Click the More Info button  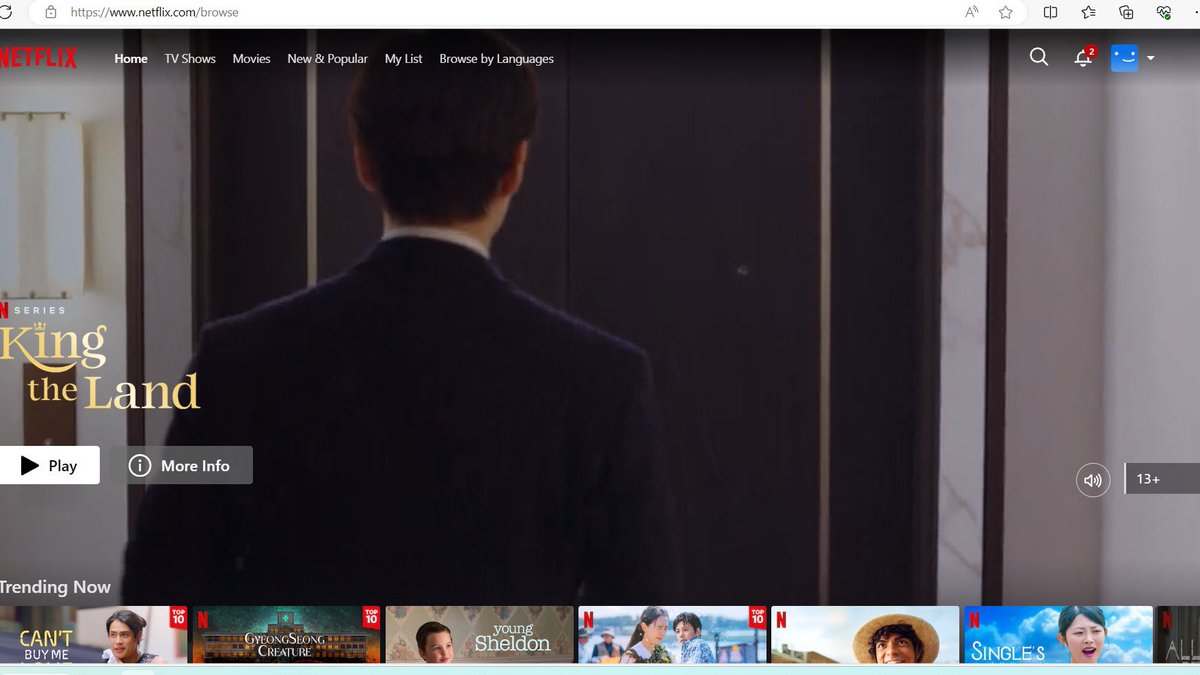pyautogui.click(x=181, y=465)
